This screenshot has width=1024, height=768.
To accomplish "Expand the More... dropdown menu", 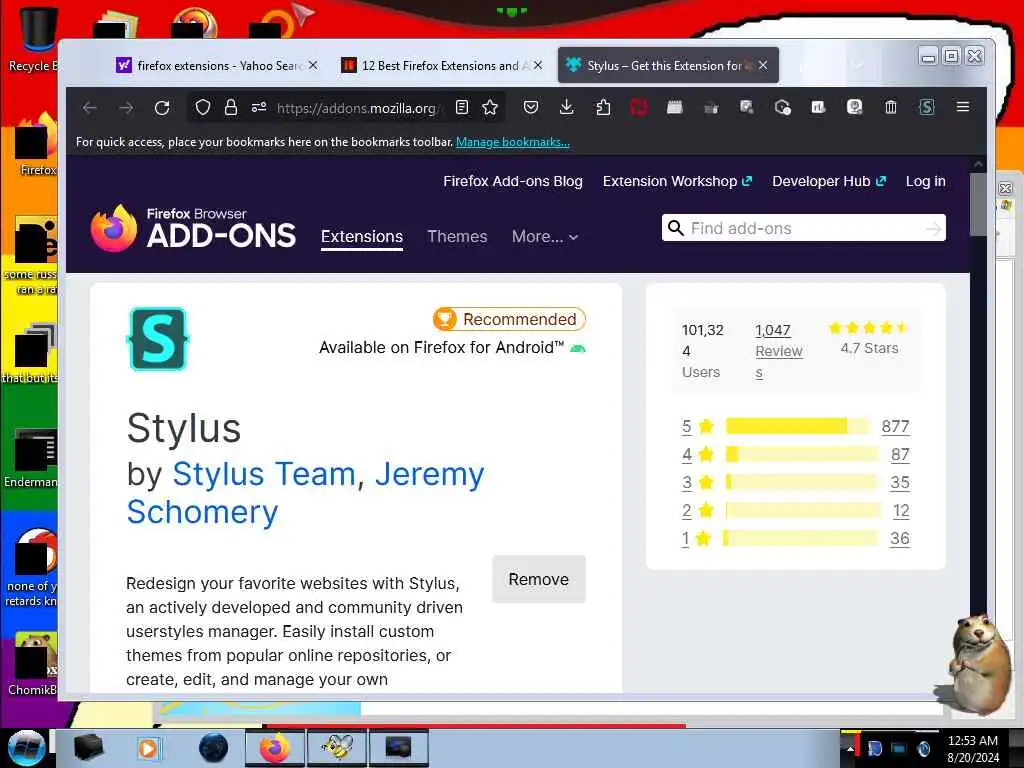I will [x=545, y=236].
